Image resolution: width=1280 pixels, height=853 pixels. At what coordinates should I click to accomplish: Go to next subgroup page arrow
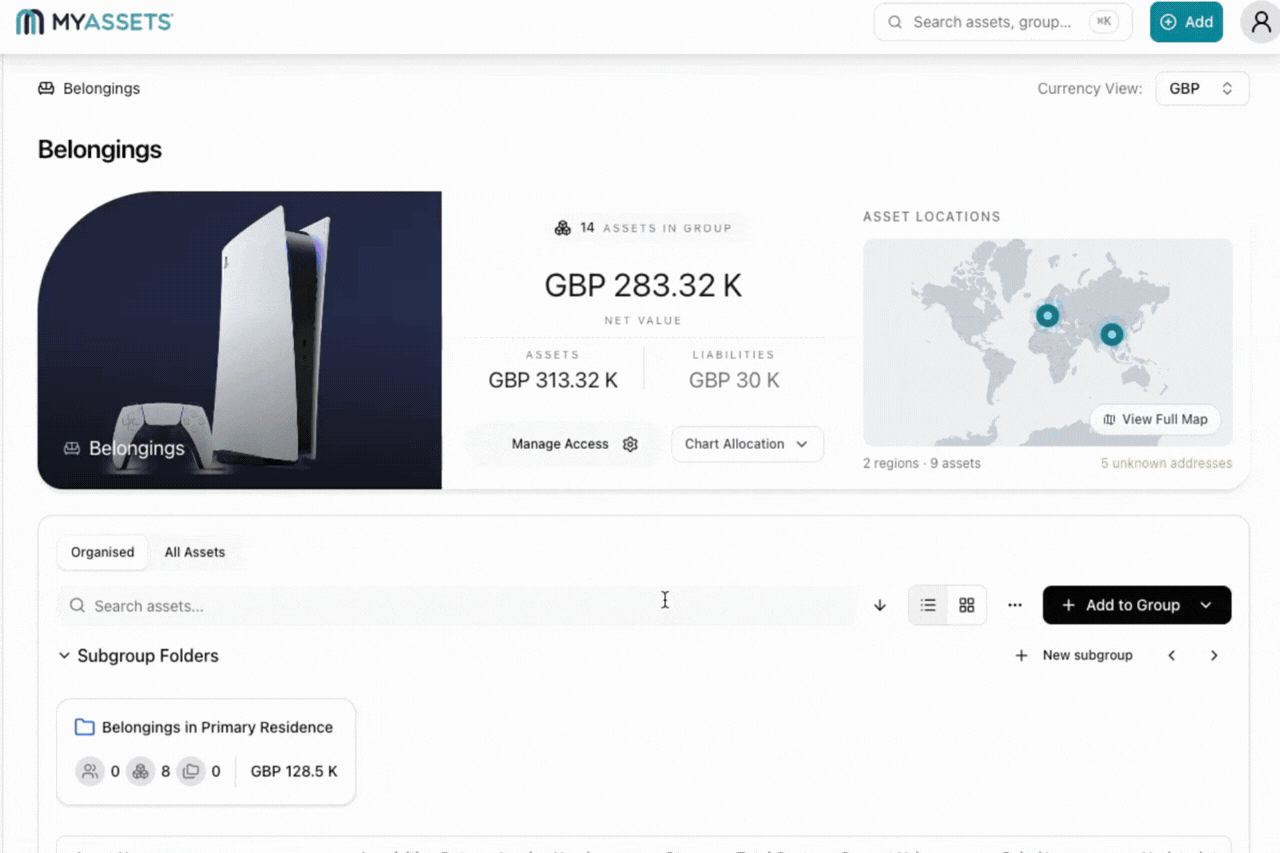pos(1214,655)
